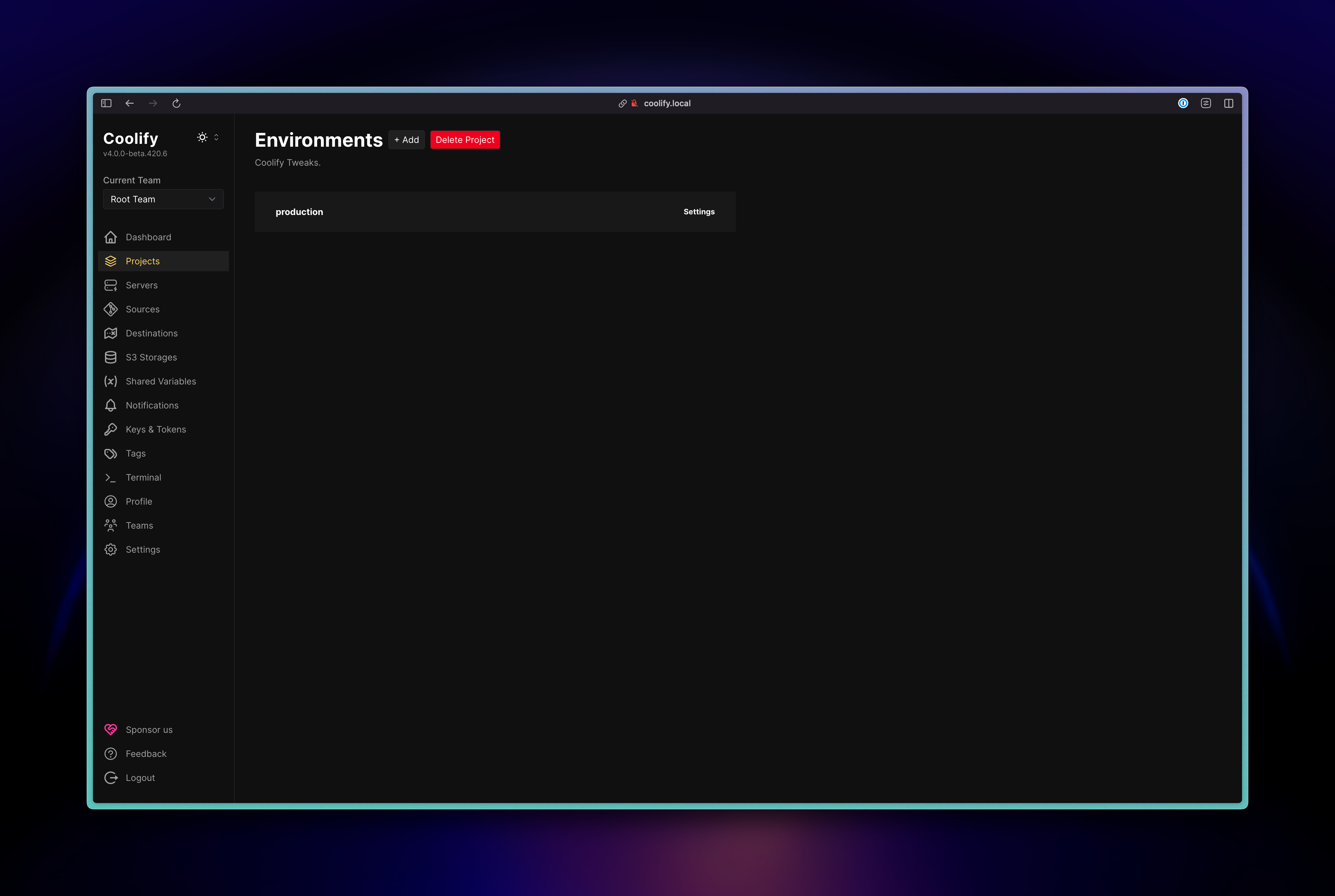This screenshot has height=896, width=1335.
Task: Click the Sources git icon
Action: [110, 309]
